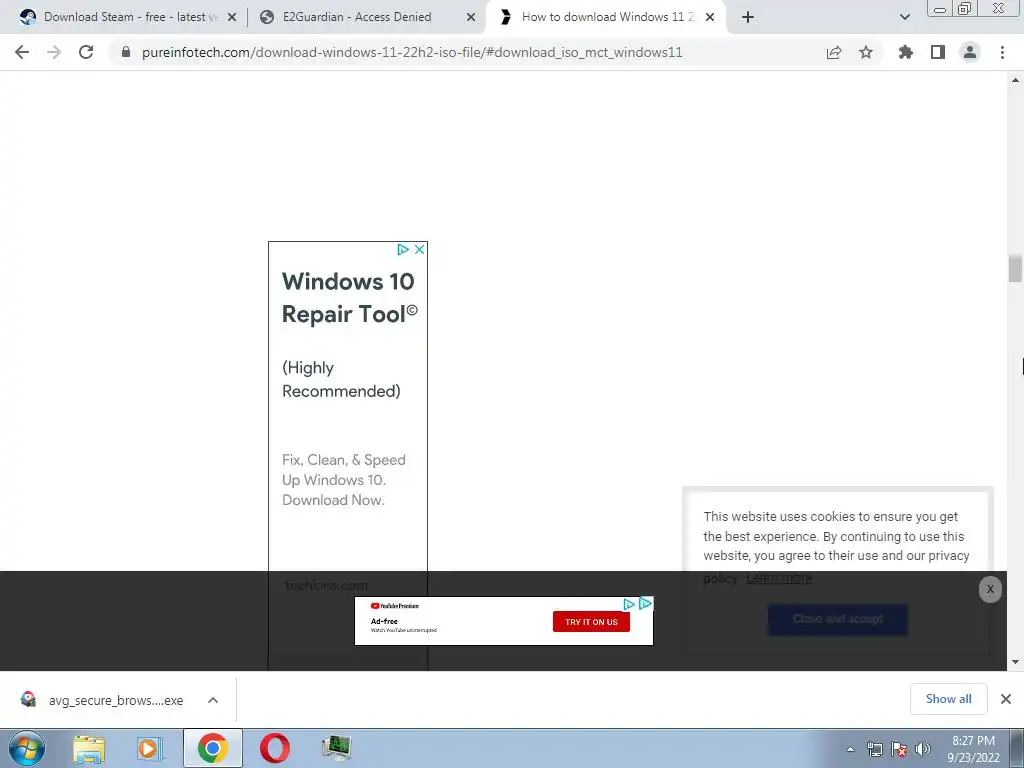This screenshot has width=1024, height=768.
Task: Toggle the browser side panel
Action: click(938, 52)
